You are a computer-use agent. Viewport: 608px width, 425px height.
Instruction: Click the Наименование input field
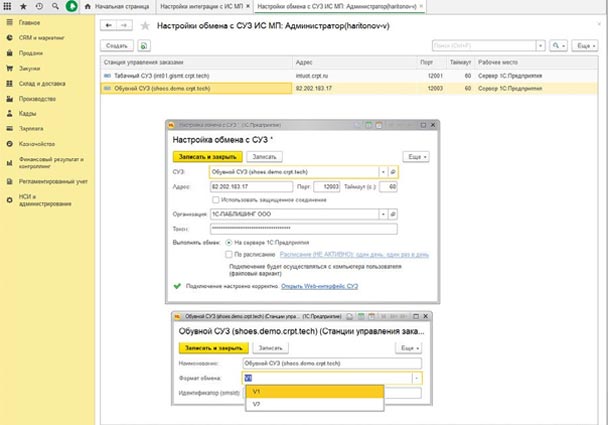click(x=332, y=363)
